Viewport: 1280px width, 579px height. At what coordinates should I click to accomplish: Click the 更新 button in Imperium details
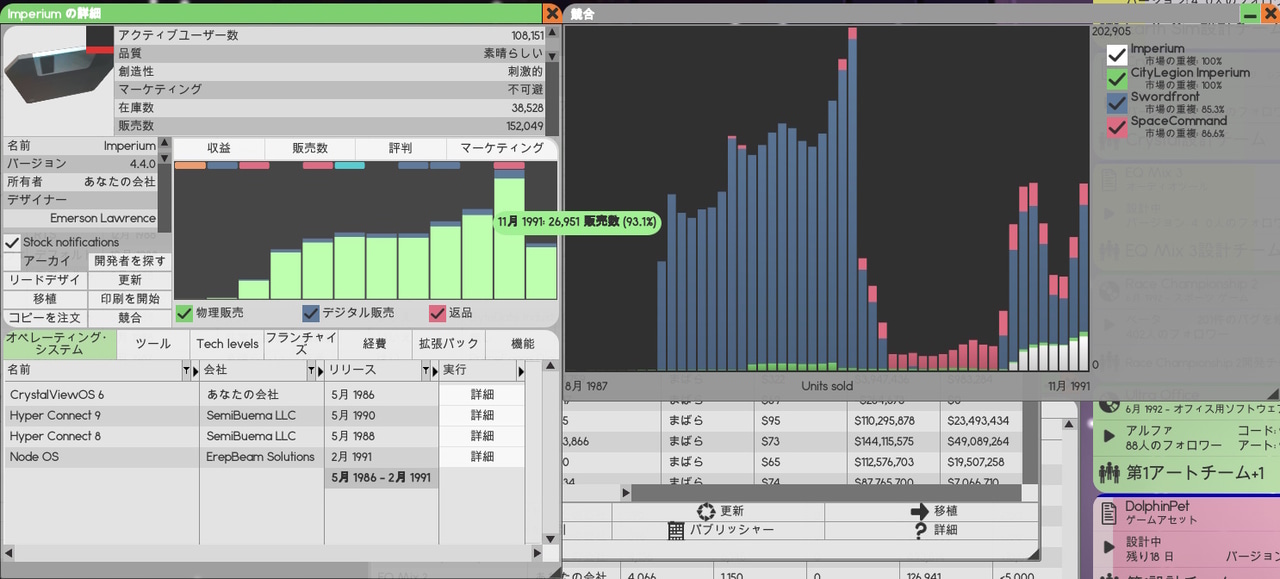coord(130,280)
